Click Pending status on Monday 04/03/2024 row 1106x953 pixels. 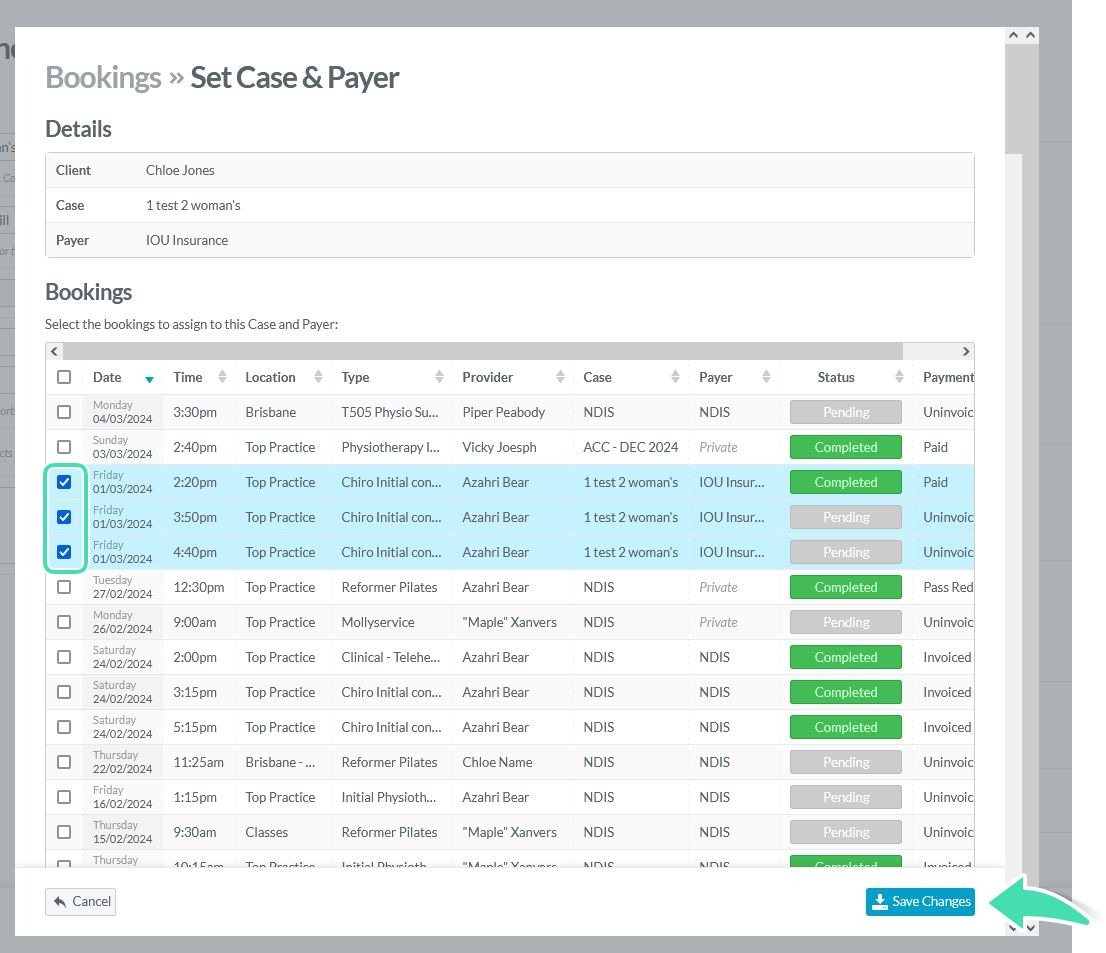pos(846,412)
